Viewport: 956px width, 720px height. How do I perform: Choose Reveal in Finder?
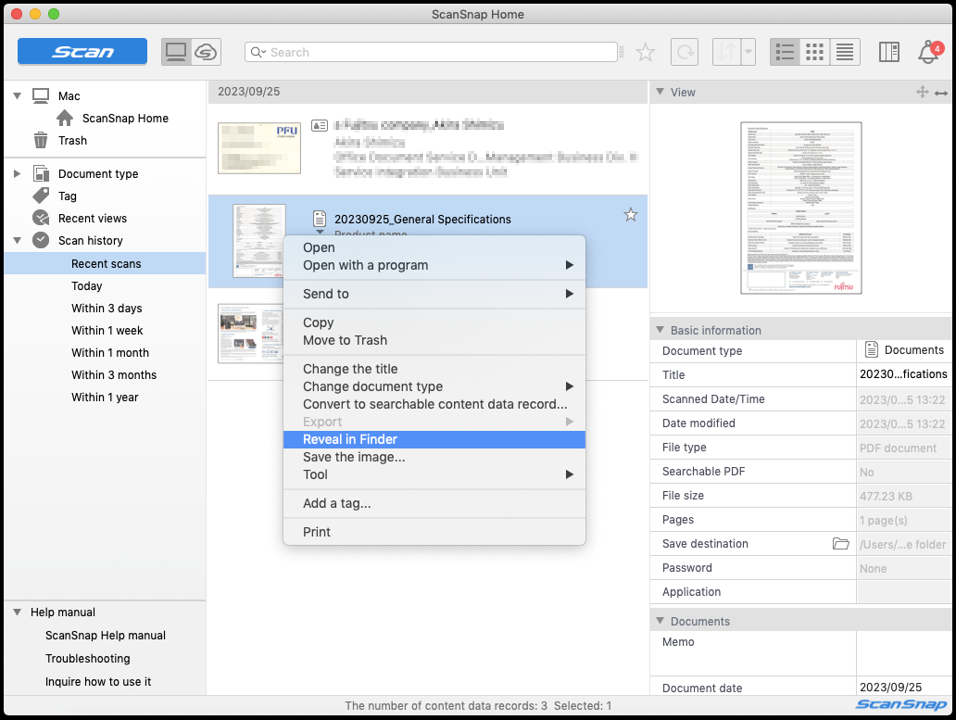[434, 440]
